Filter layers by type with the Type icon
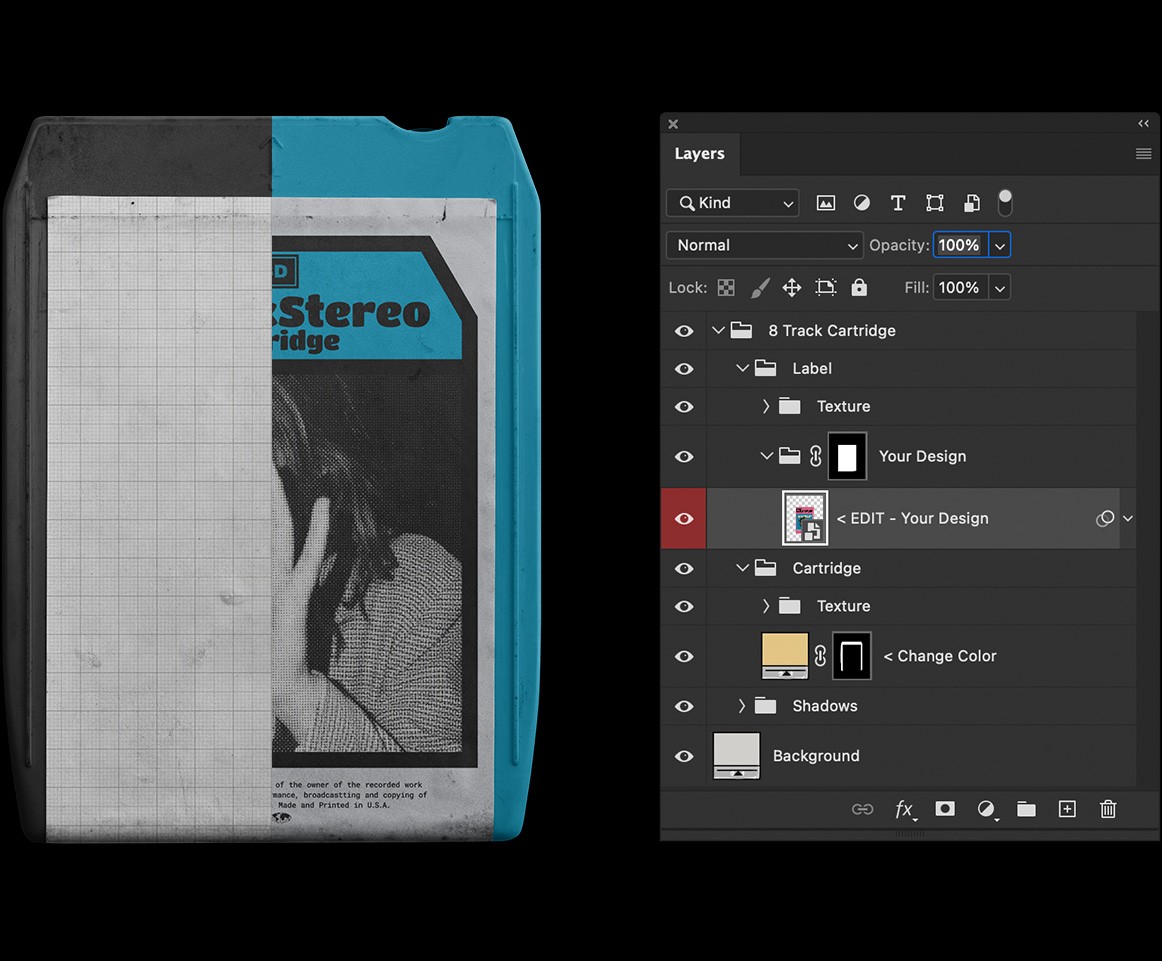Image resolution: width=1162 pixels, height=961 pixels. coord(898,203)
